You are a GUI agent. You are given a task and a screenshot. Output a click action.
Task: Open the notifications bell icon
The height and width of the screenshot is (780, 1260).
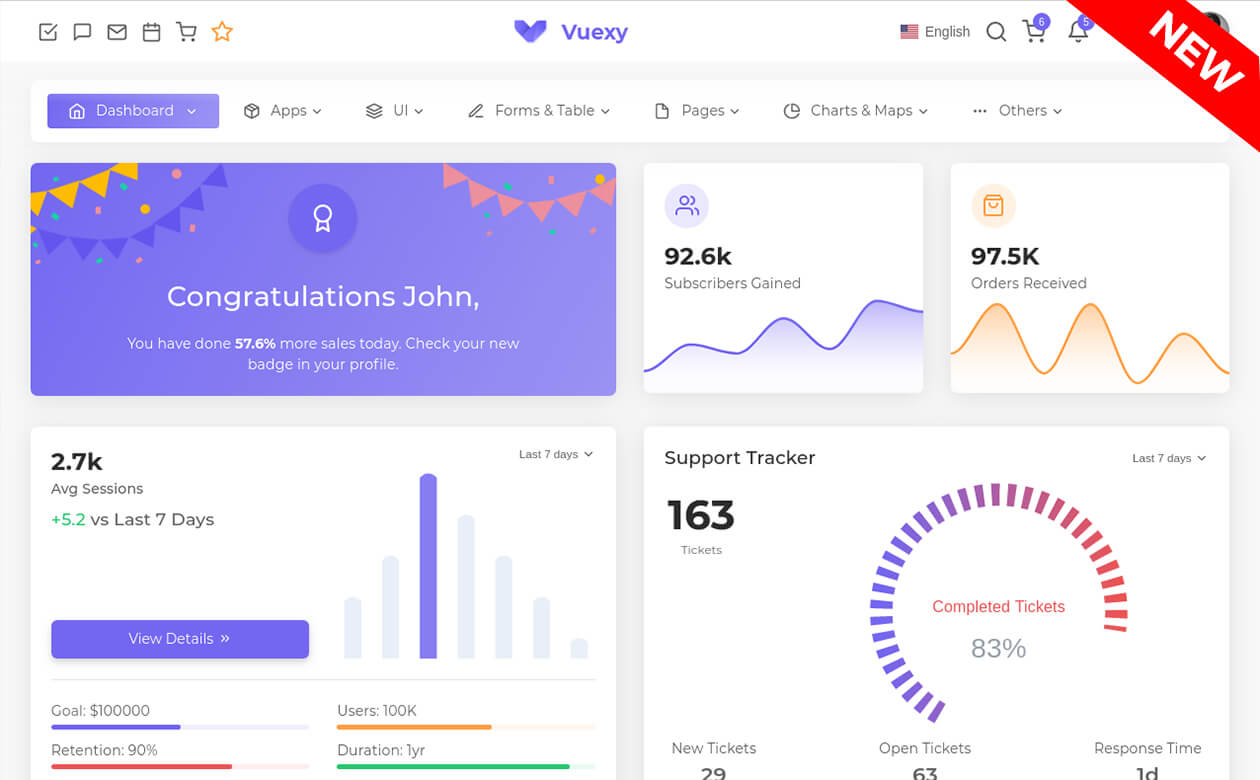[x=1078, y=30]
